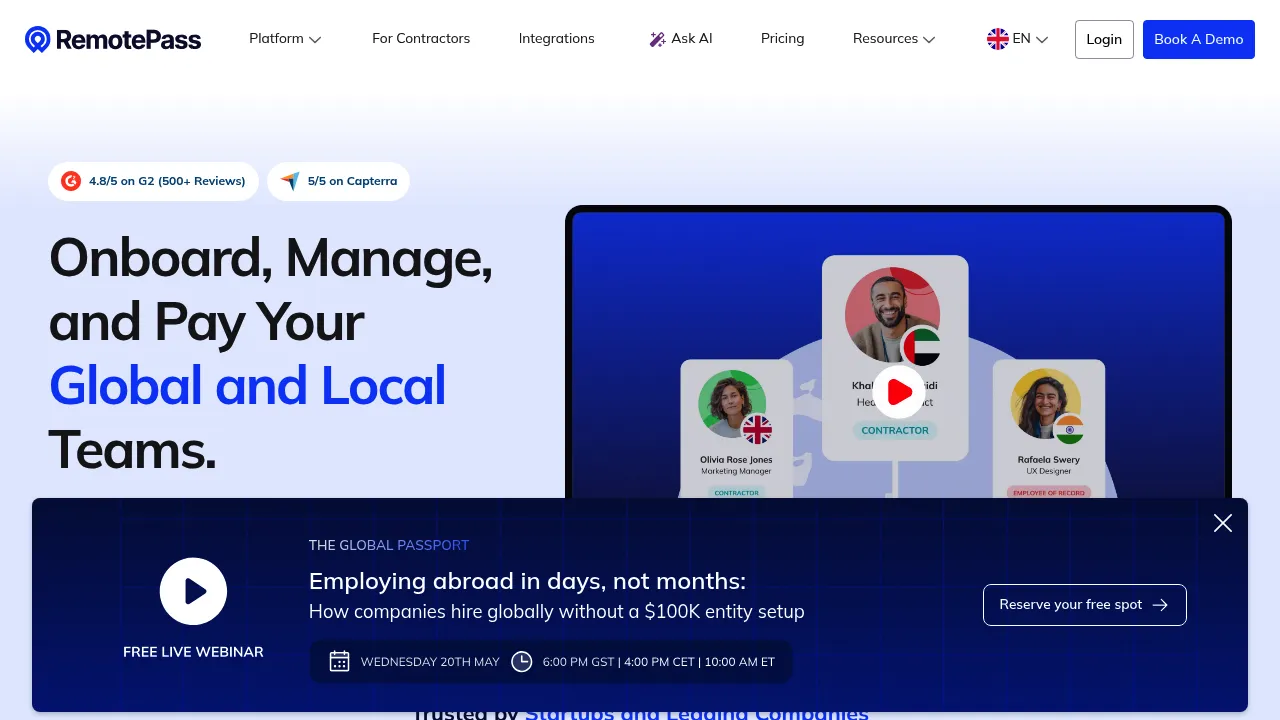The height and width of the screenshot is (720, 1280).
Task: Click the clock icon beside webinar time
Action: (x=522, y=661)
